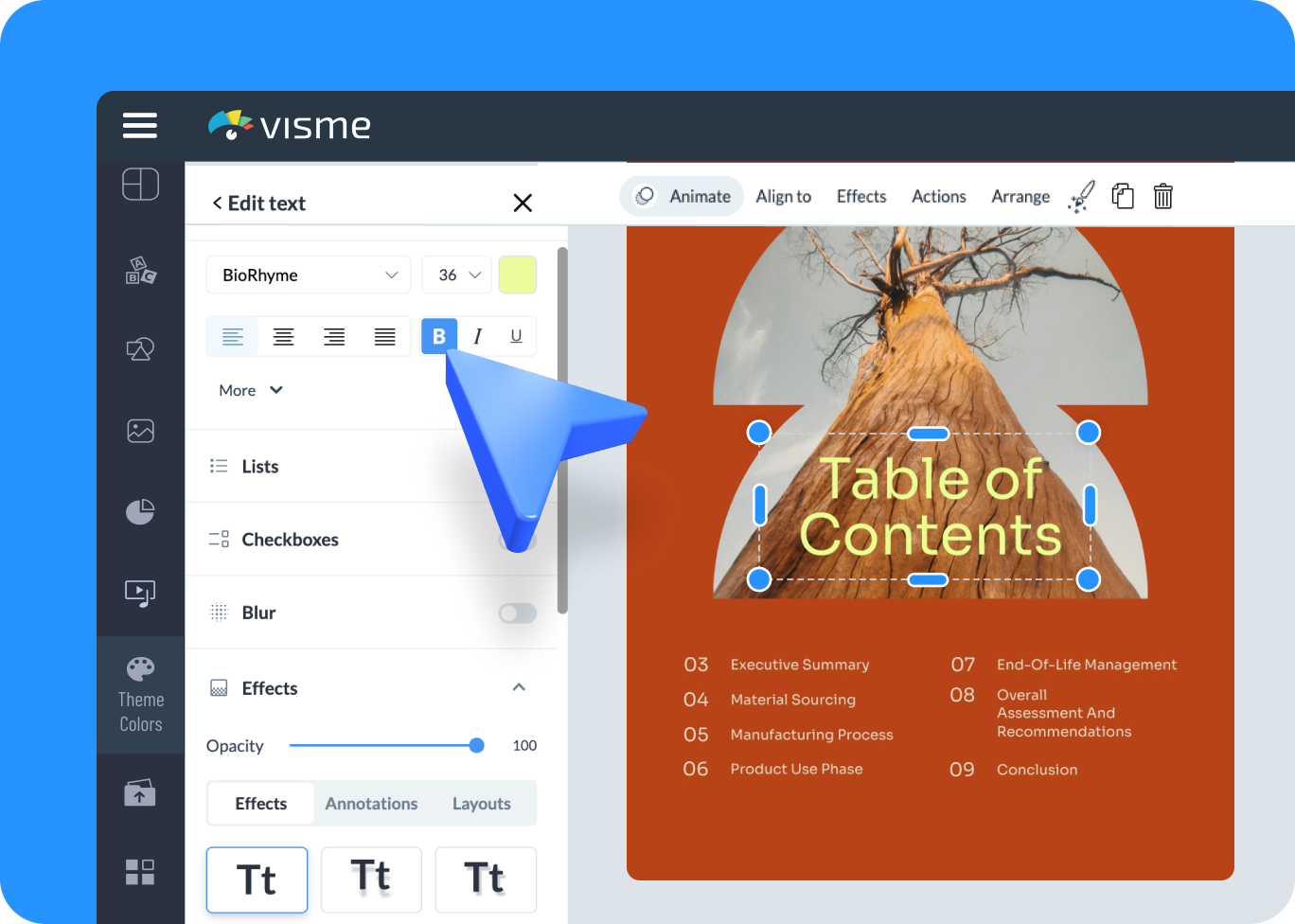Open the shapes and graphics sidebar icon
This screenshot has height=924, width=1295.
(x=140, y=349)
